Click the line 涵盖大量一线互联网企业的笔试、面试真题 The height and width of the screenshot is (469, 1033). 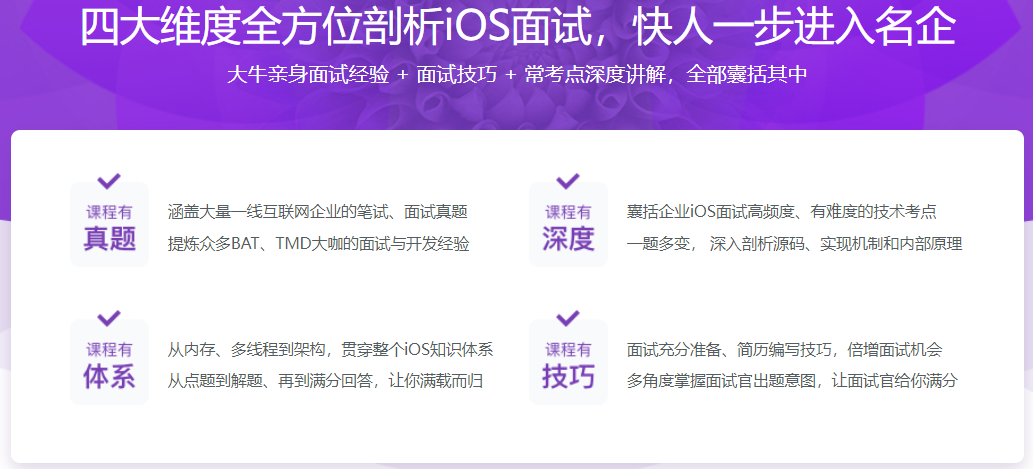point(318,212)
